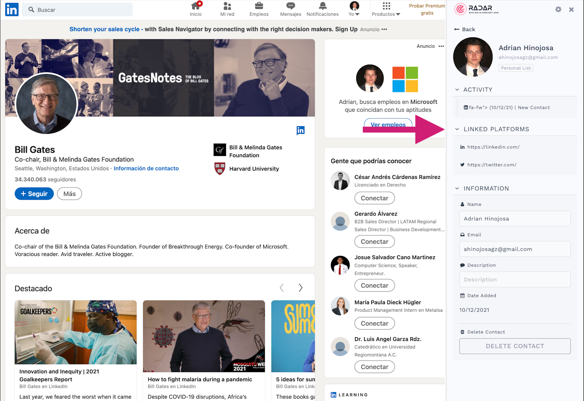Screen dimensions: 584x401
Task: Click the Microsoft logo in ad
Action: [405, 79]
